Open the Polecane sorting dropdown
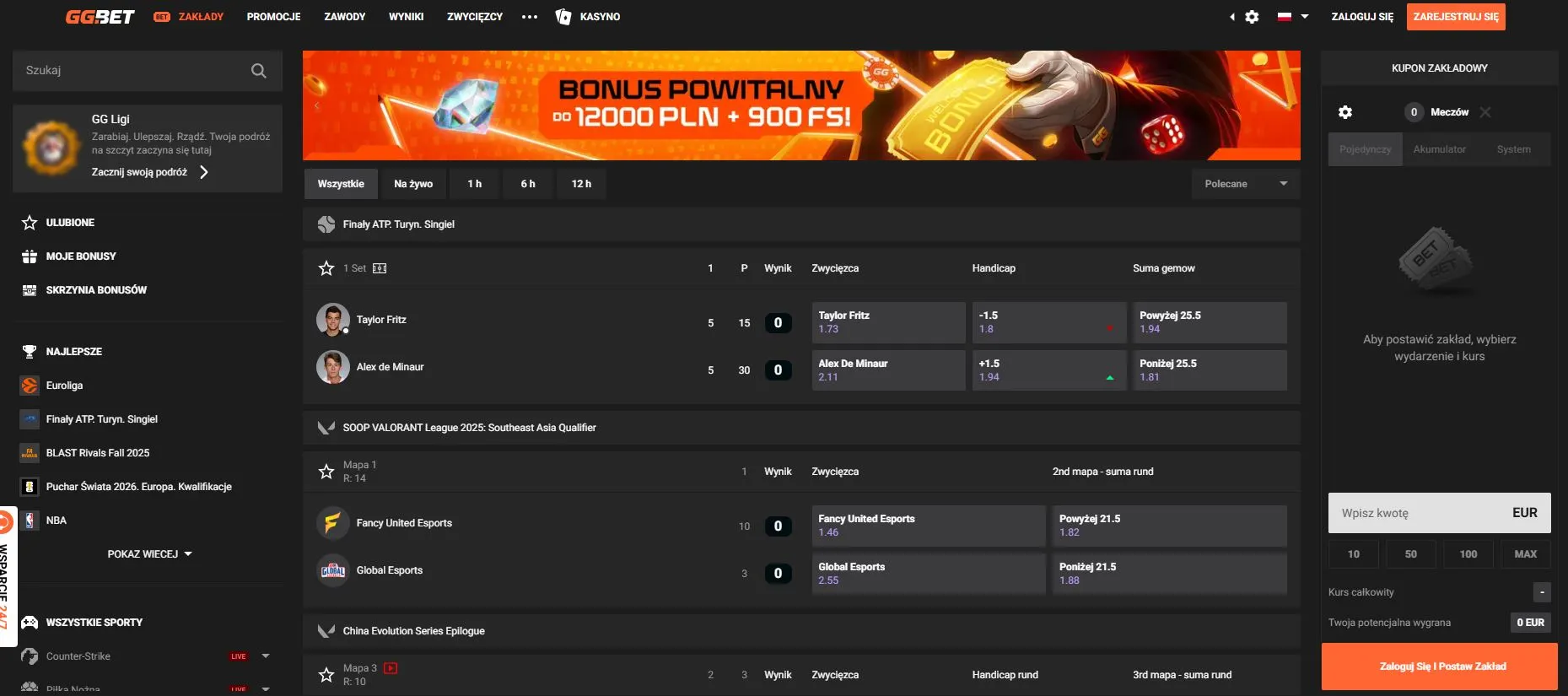 [x=1245, y=184]
